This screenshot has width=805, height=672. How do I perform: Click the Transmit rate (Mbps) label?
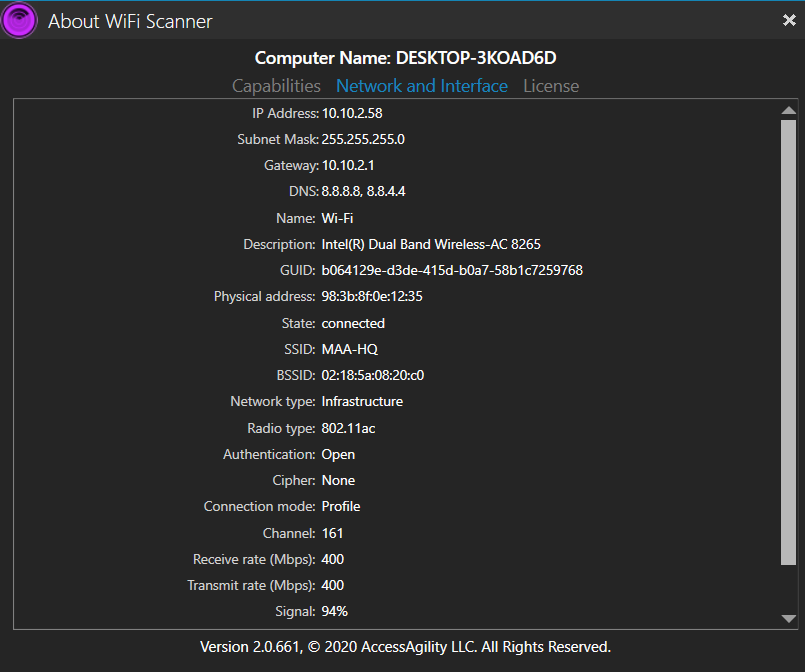(x=252, y=586)
